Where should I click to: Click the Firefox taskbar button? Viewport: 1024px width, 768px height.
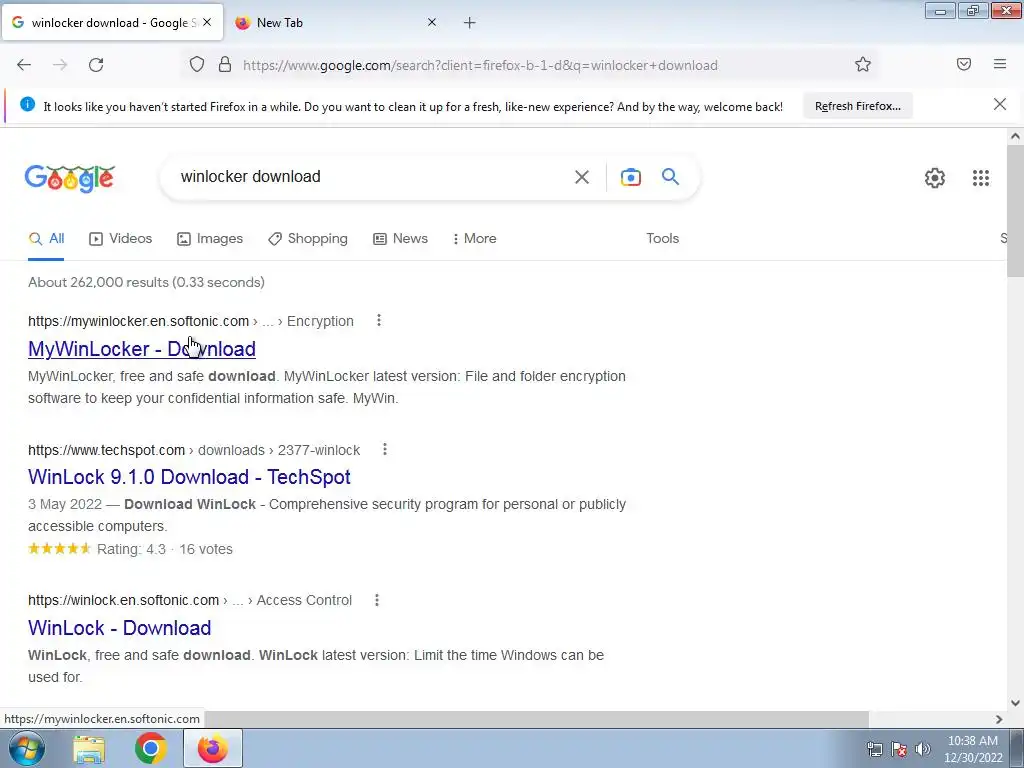pyautogui.click(x=212, y=749)
